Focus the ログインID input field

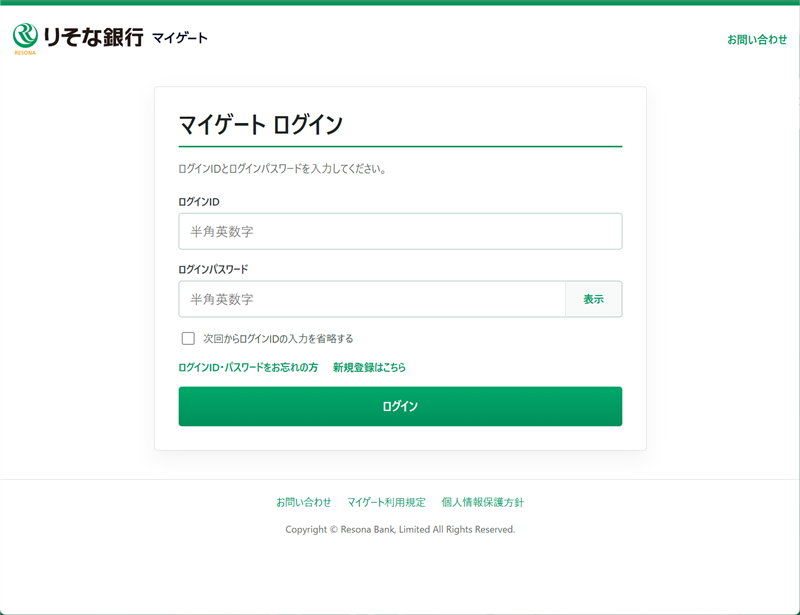(400, 231)
